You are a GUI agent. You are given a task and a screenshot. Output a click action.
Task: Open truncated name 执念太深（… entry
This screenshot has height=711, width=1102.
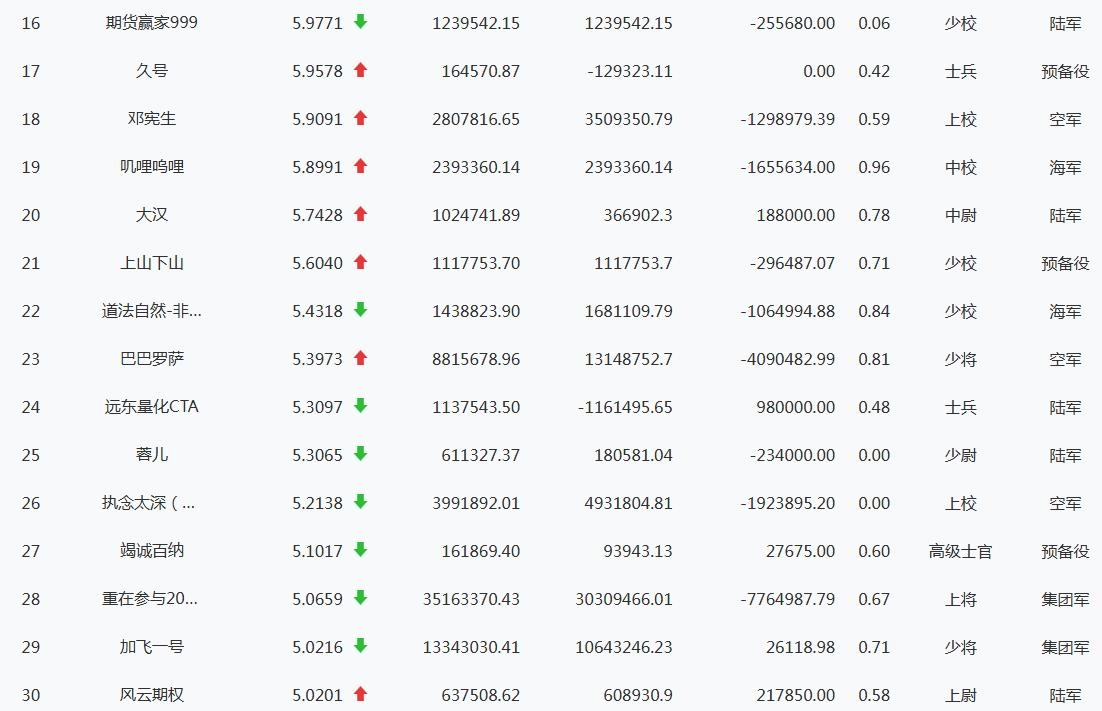click(149, 503)
